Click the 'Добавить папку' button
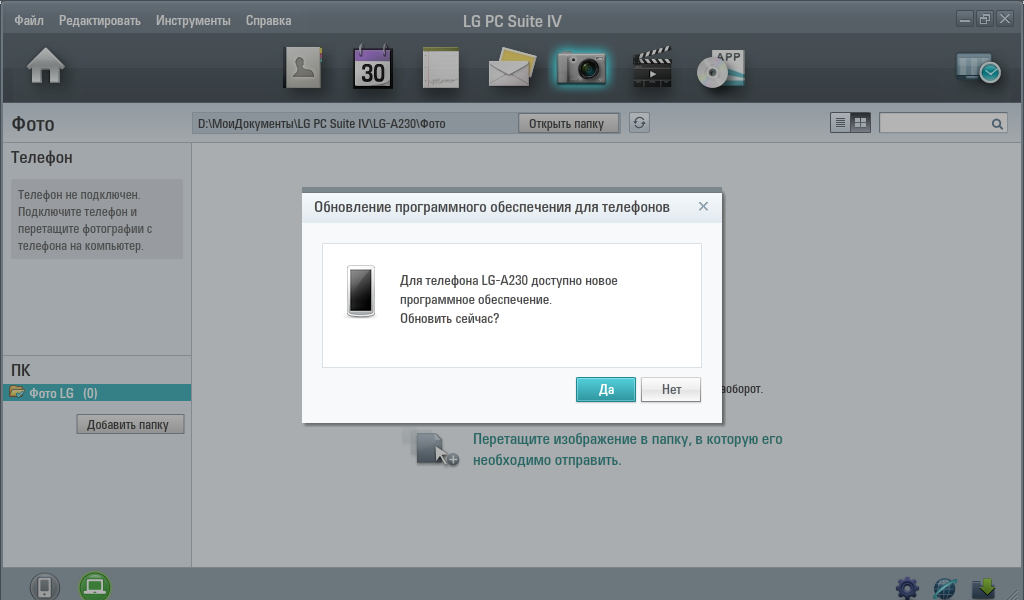This screenshot has height=600, width=1024. click(130, 424)
